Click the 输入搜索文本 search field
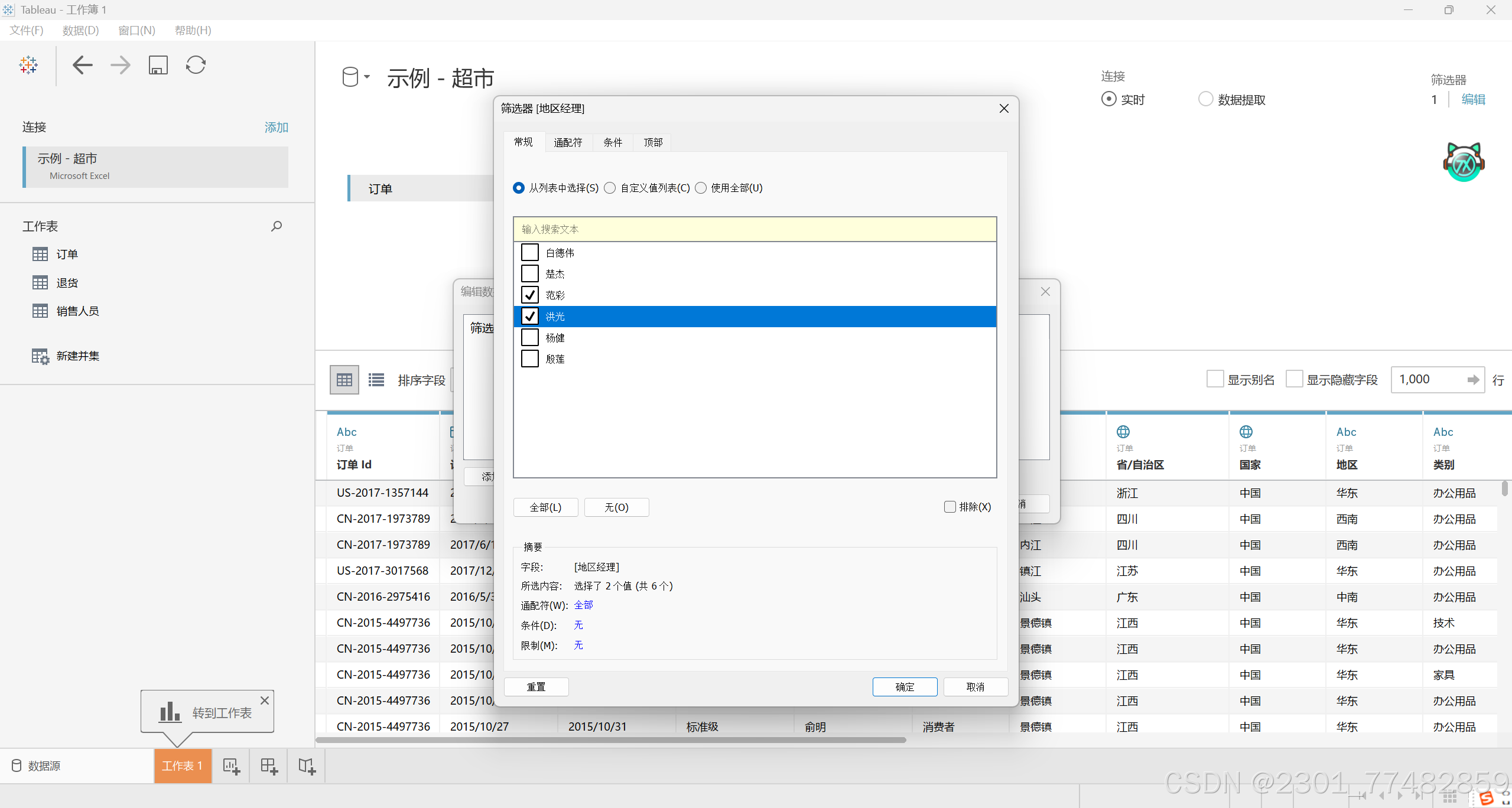This screenshot has height=808, width=1512. (x=755, y=229)
